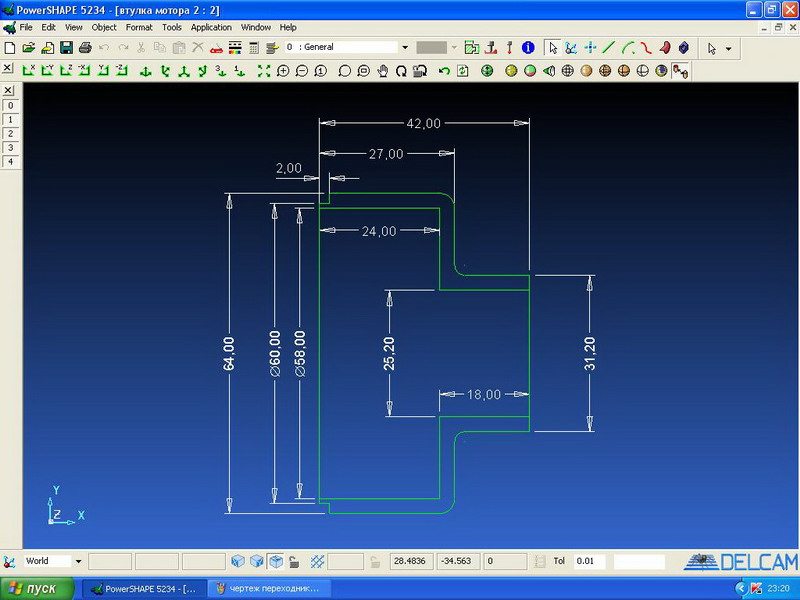Click the Windows 'пуск' Start button
800x600 pixels.
pyautogui.click(x=36, y=589)
